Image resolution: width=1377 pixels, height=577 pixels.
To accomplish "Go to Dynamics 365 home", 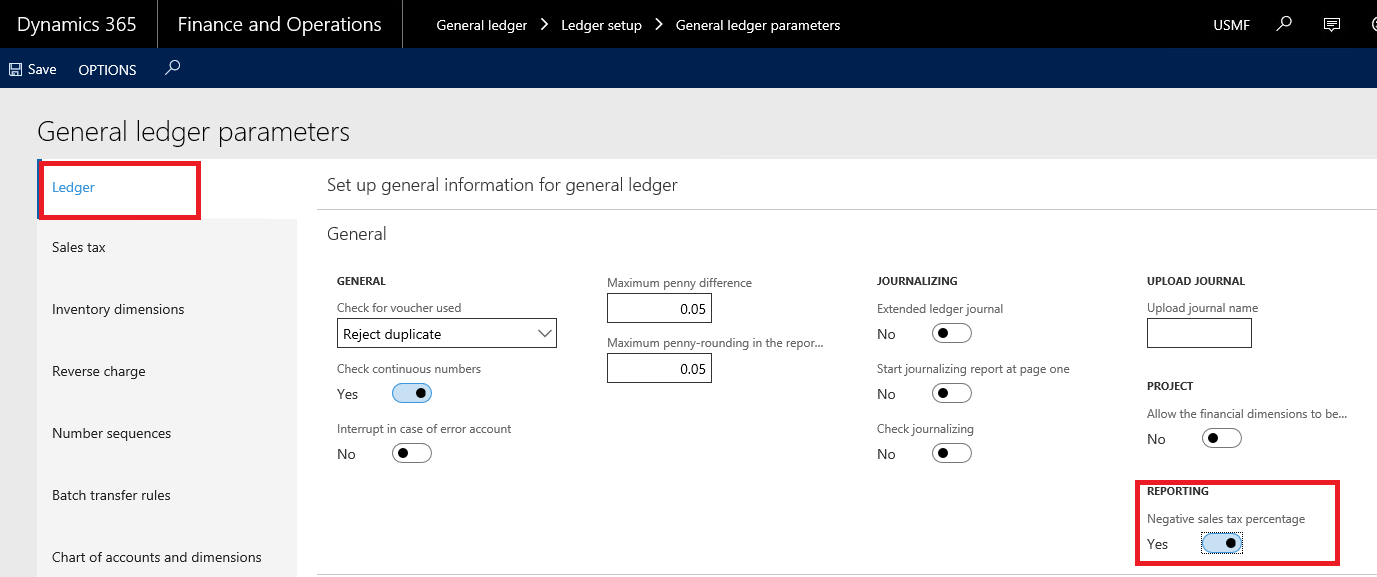I will [77, 24].
